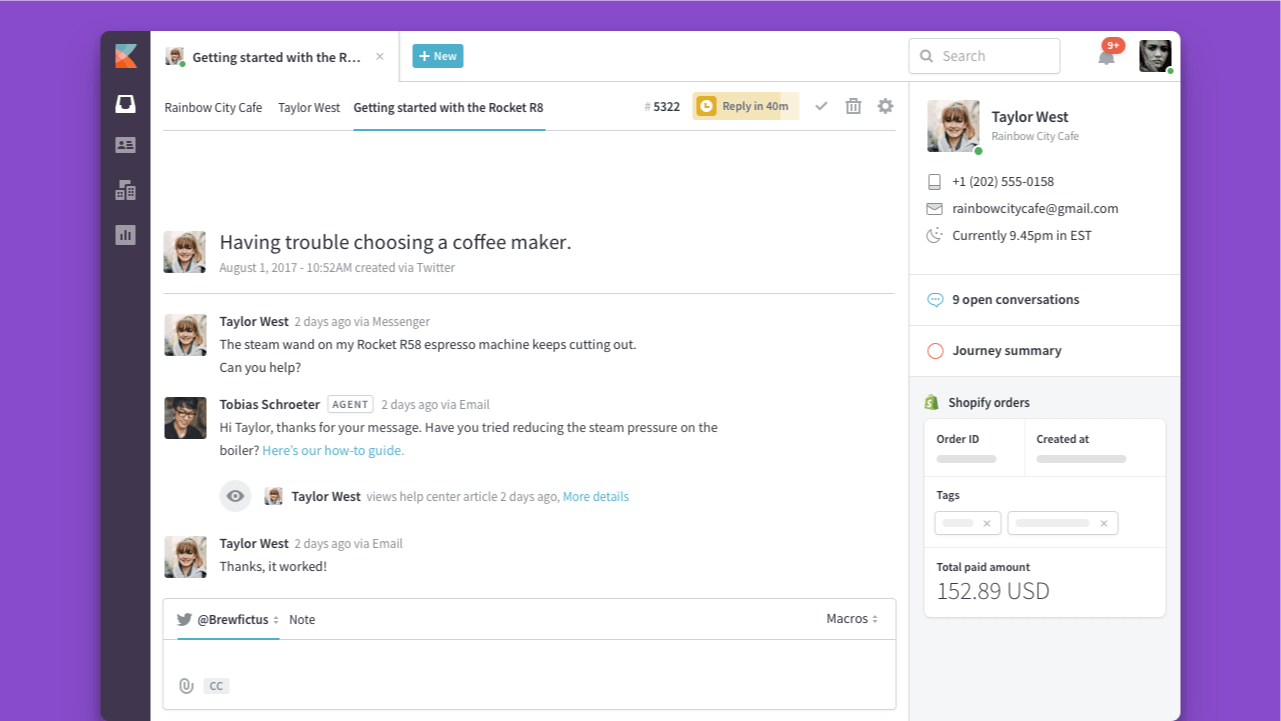Click the chat bubble icon by open conversations
This screenshot has width=1281, height=721.
[x=935, y=300]
